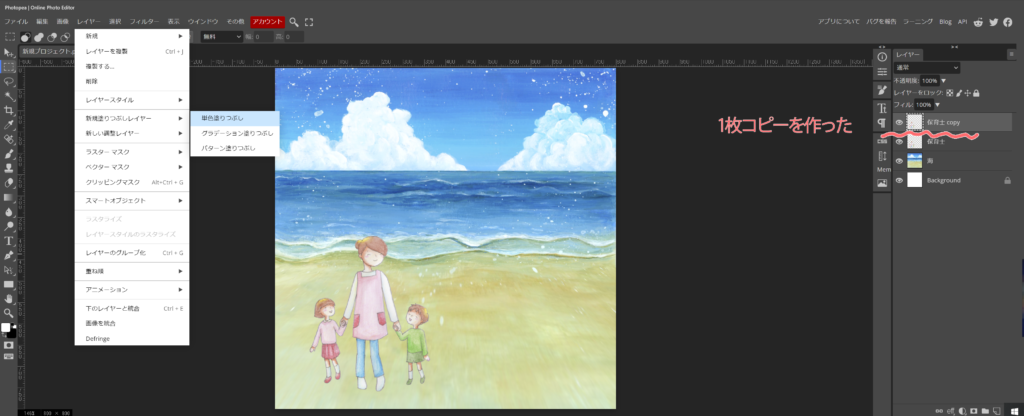Click the Zoom magnifier tool in left toolbar
Screen dimensions: 1024x416
click(x=9, y=312)
